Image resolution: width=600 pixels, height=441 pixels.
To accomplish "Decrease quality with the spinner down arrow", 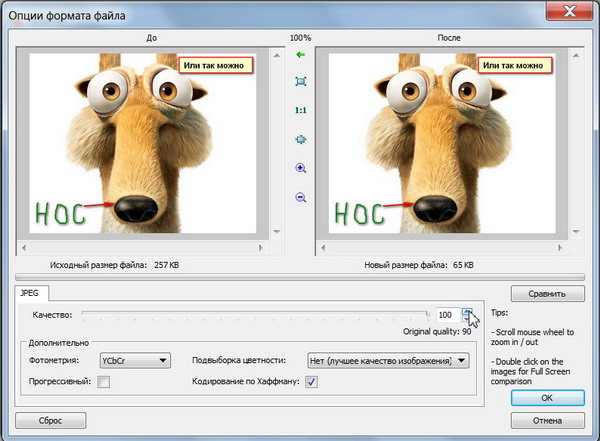I will coord(467,318).
